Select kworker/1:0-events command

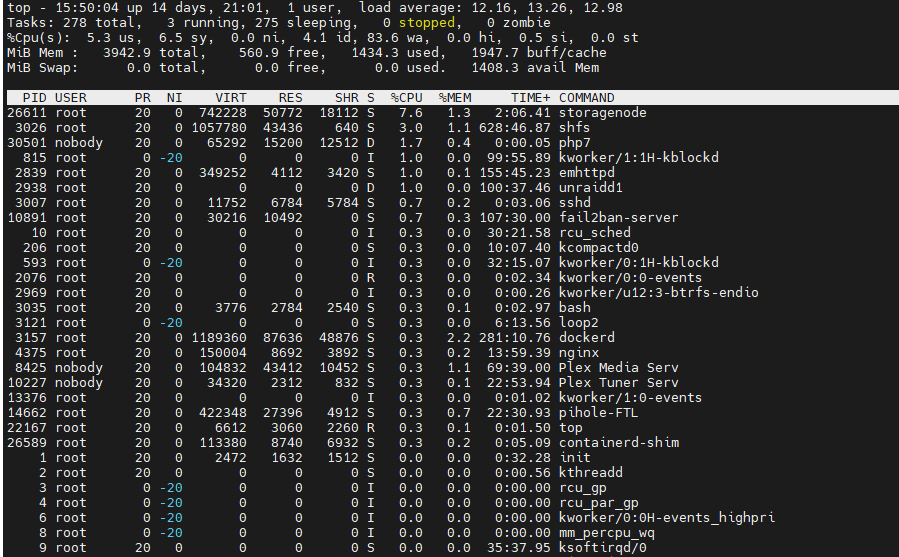[631, 398]
